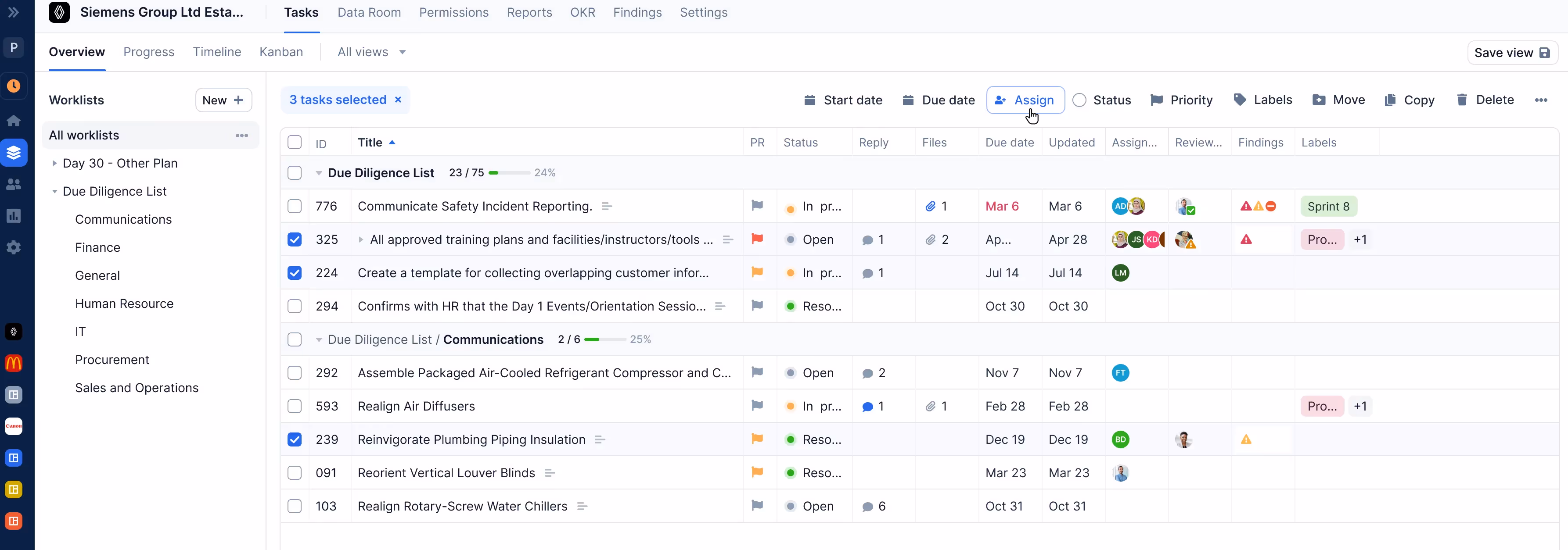
Task: Check the checkbox for task 776
Action: 295,206
